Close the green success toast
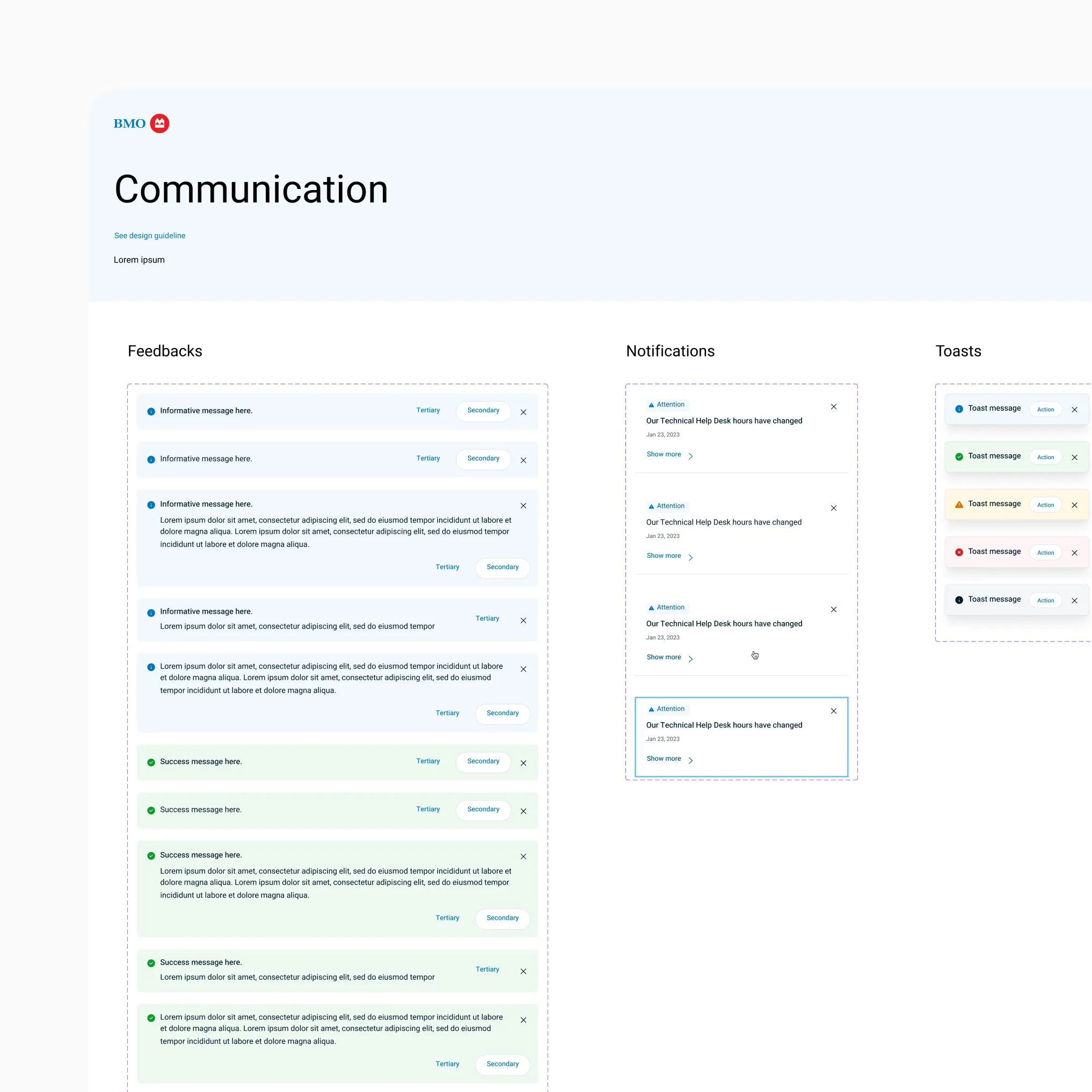The height and width of the screenshot is (1092, 1092). point(1074,457)
